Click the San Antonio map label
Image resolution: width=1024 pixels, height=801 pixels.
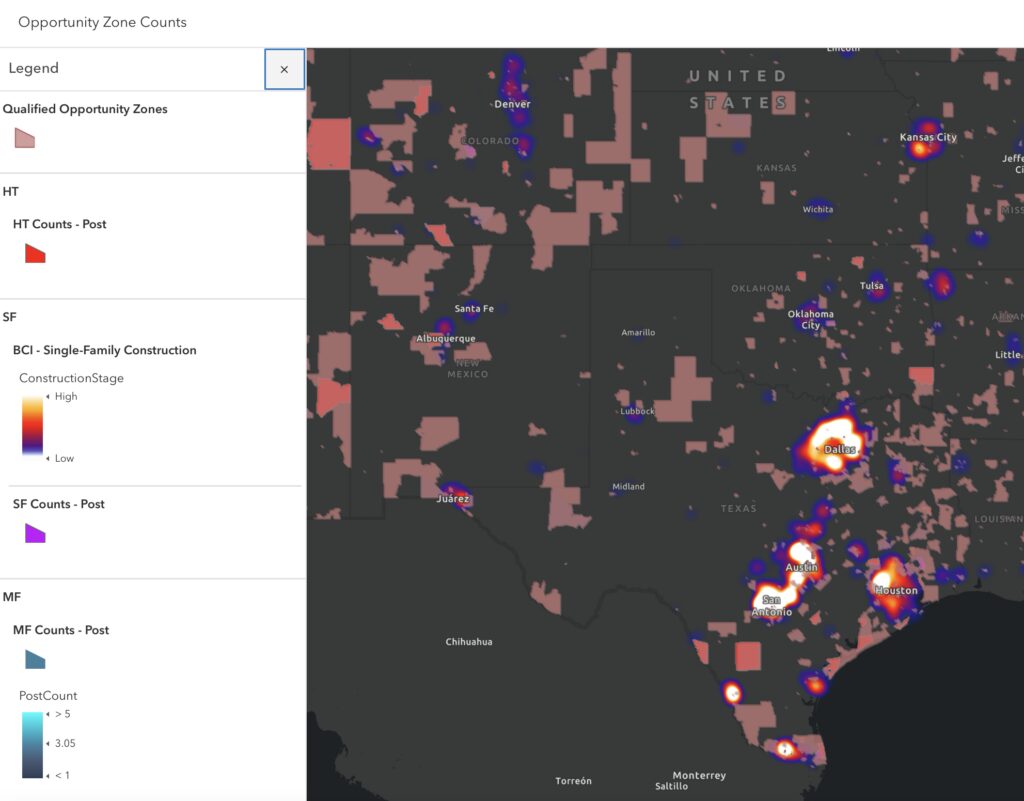(771, 606)
